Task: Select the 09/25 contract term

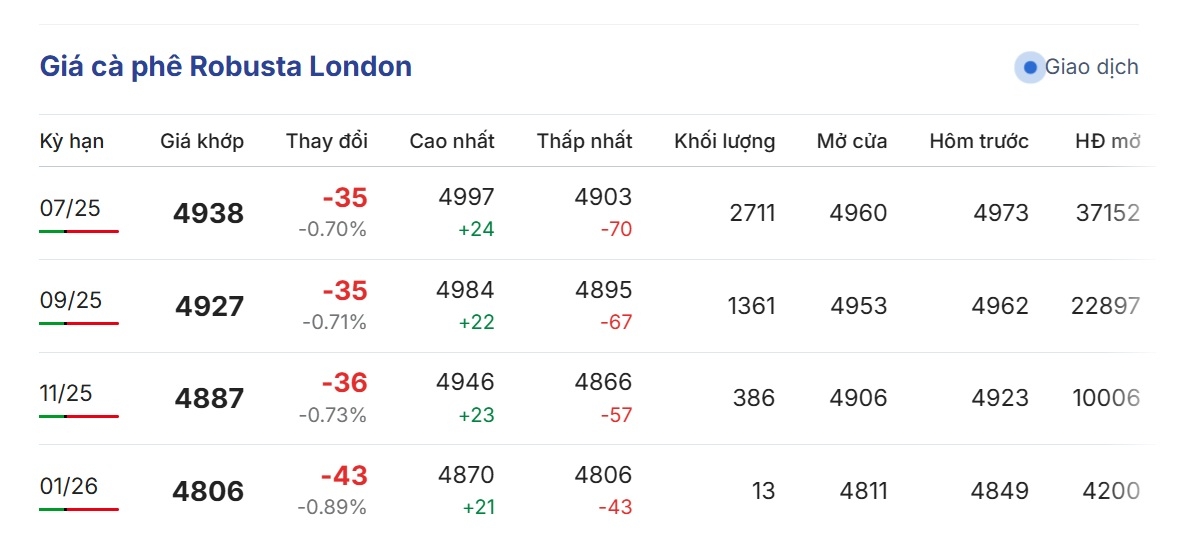Action: coord(71,300)
